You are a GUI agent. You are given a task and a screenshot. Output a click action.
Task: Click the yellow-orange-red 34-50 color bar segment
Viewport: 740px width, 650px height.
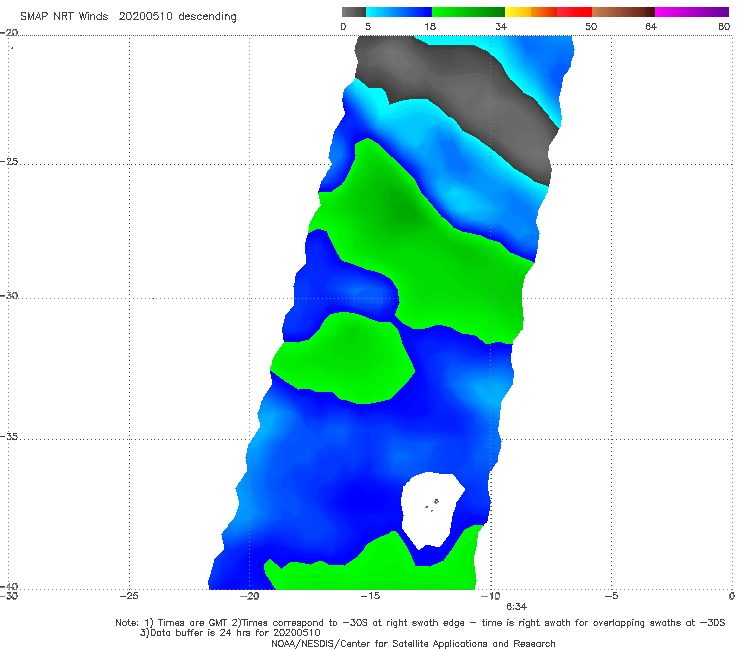548,12
